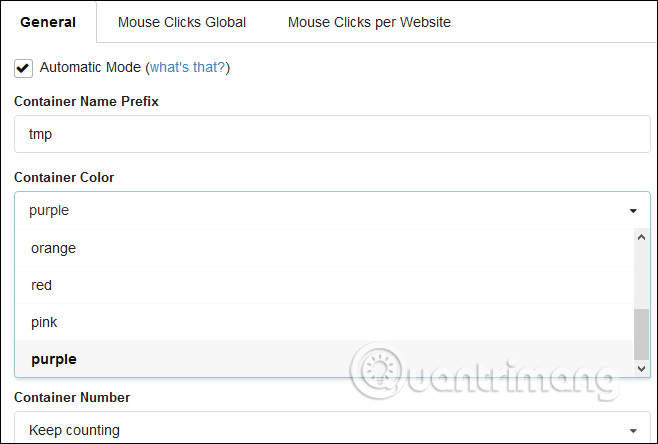Click the scrollbar track above the thumb
Image resolution: width=658 pixels, height=444 pixels.
(642, 275)
